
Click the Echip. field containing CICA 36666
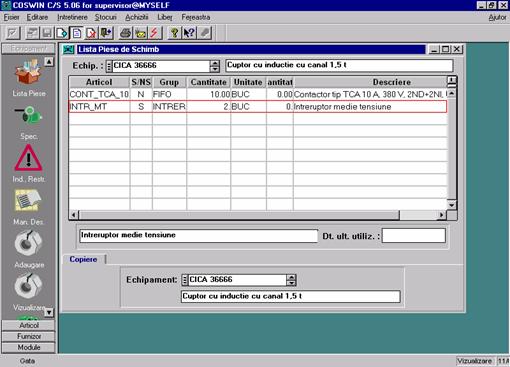click(x=161, y=66)
